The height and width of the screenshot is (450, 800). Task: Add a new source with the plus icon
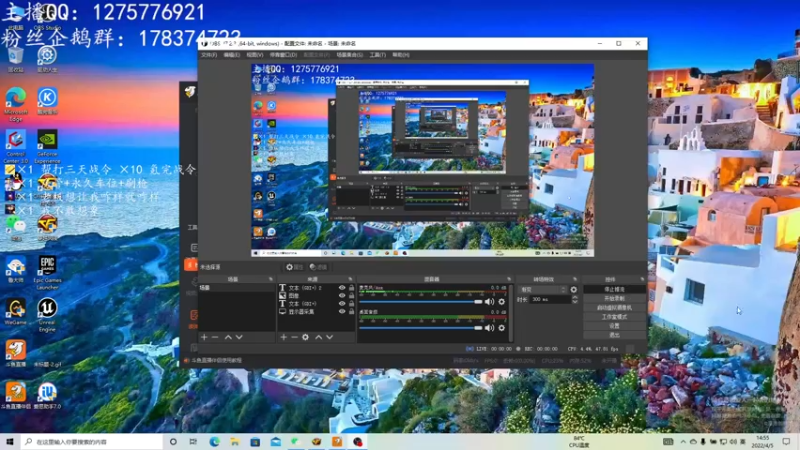click(284, 337)
